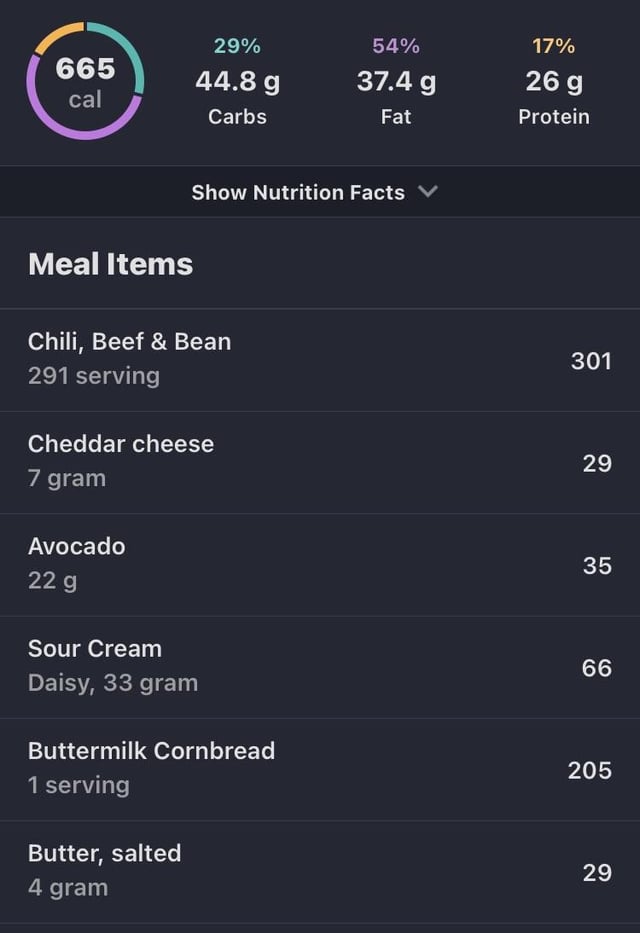The image size is (640, 933).
Task: Expand the Show Nutrition Facts chevron
Action: pos(428,192)
